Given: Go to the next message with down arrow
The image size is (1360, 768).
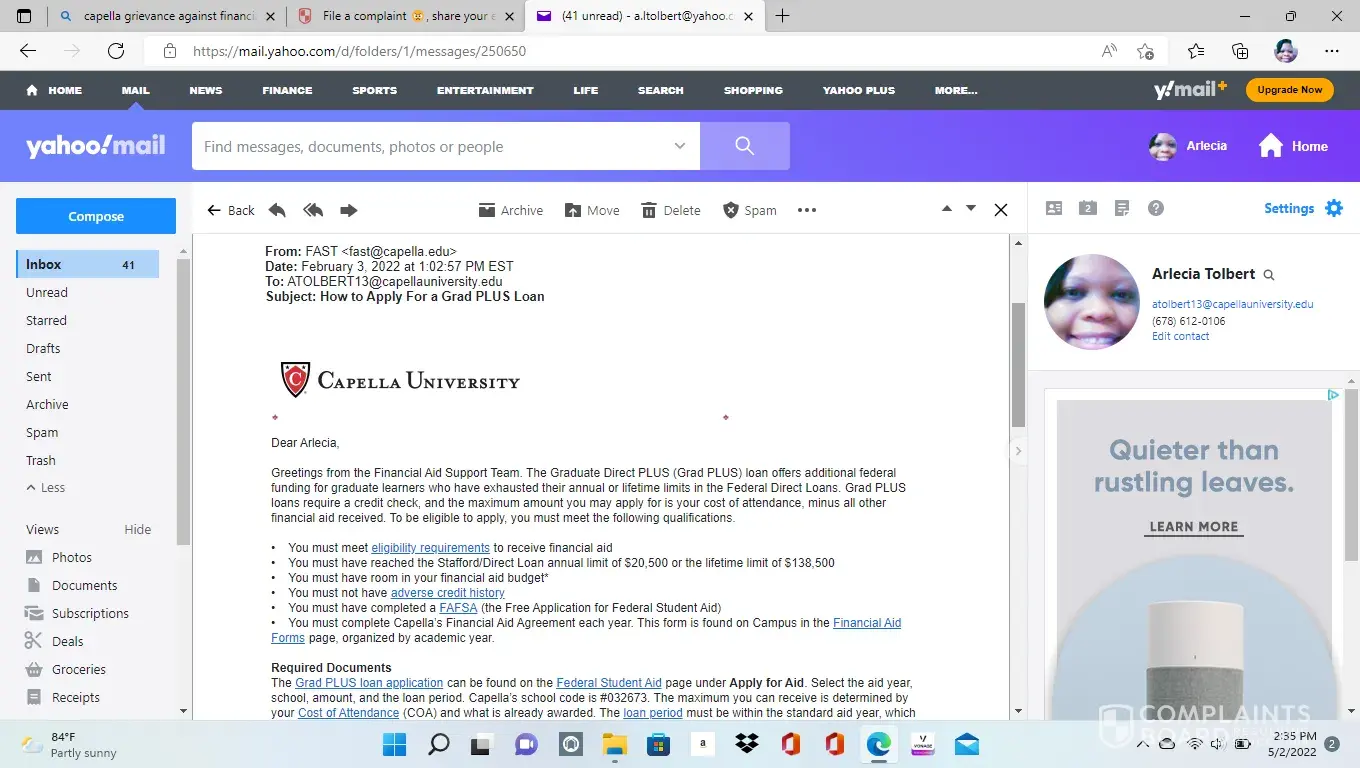Looking at the screenshot, I should point(970,209).
